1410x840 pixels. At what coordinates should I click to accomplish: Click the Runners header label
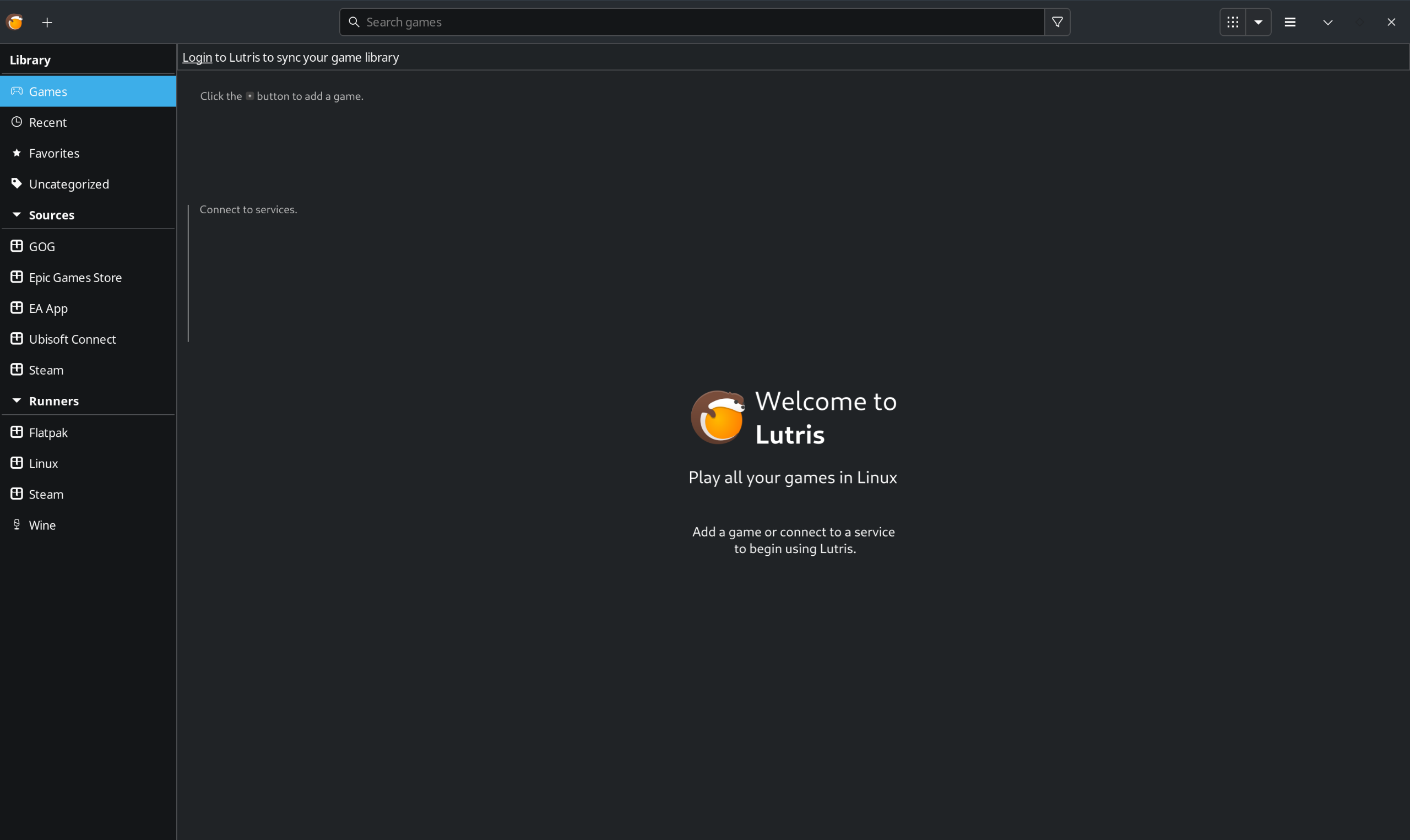click(x=54, y=402)
